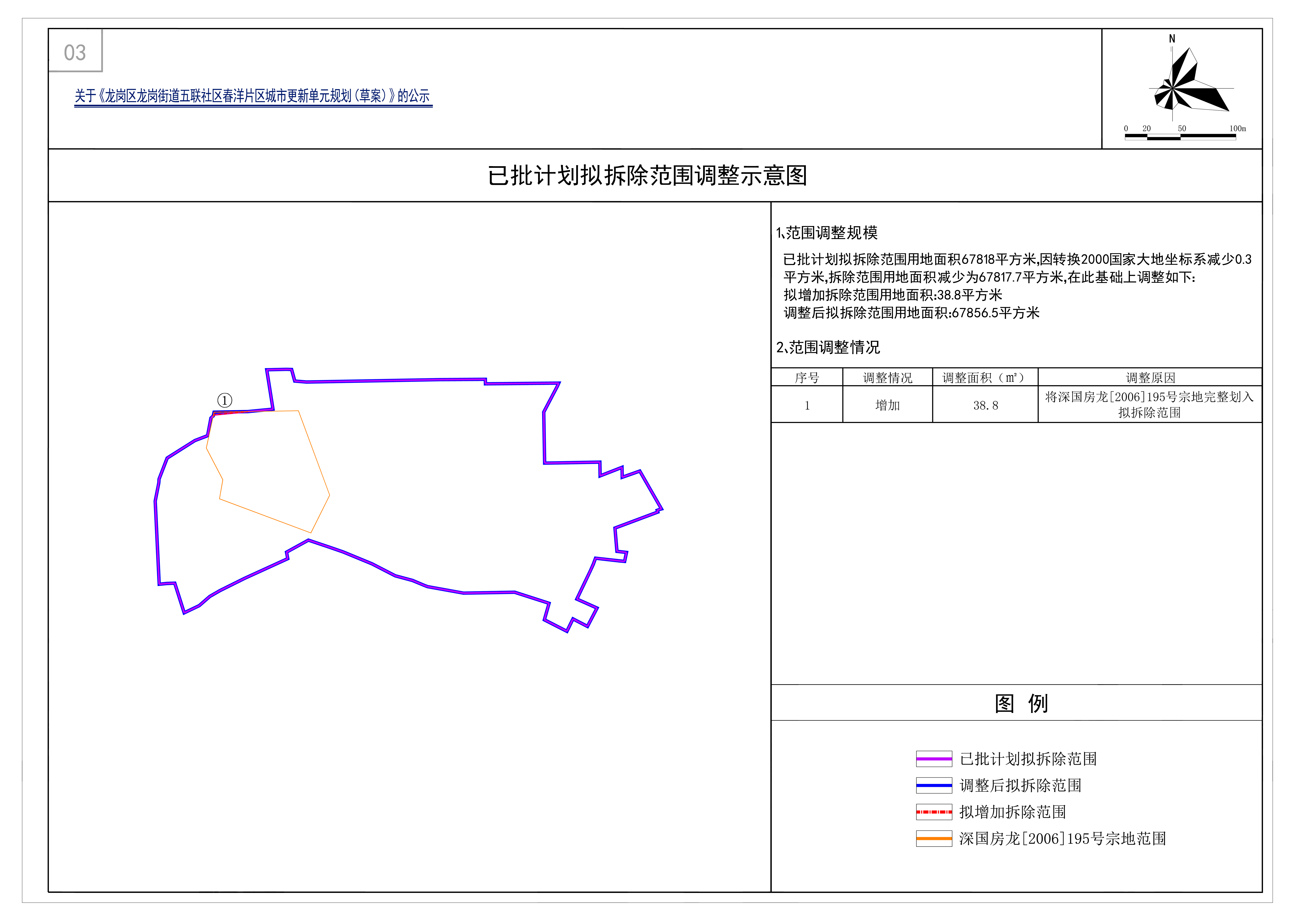
Task: Click the legend label 深国房龙[2006]195号宗地范围
Action: coord(1063,839)
